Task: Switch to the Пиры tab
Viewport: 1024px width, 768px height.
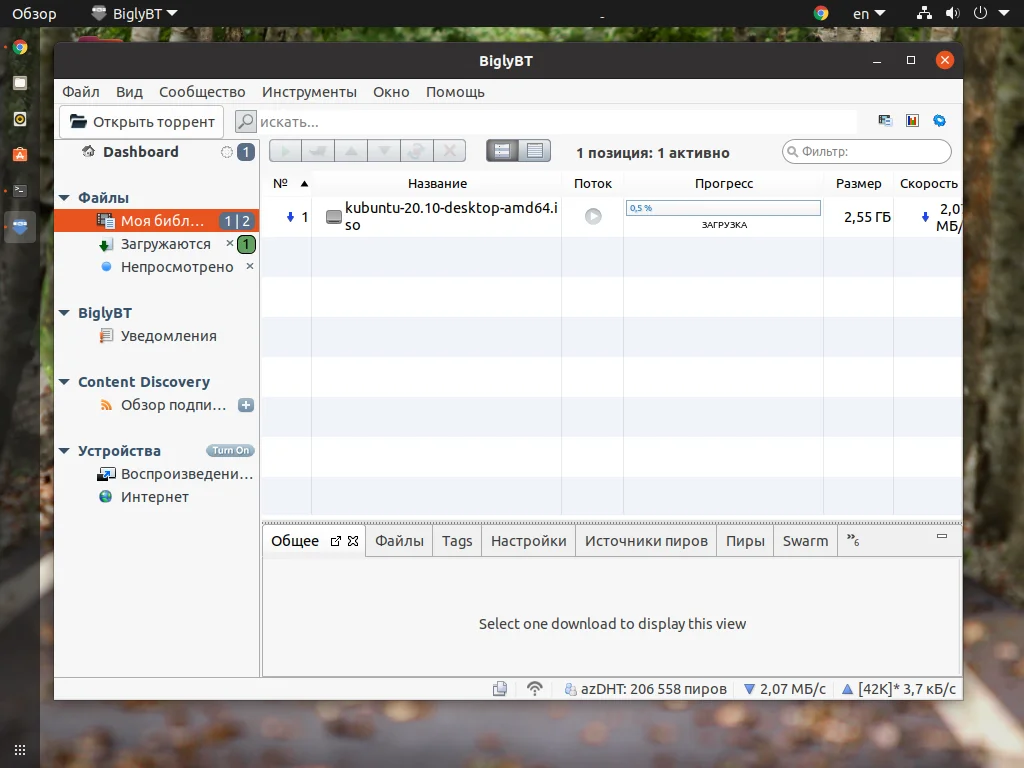Action: 745,541
